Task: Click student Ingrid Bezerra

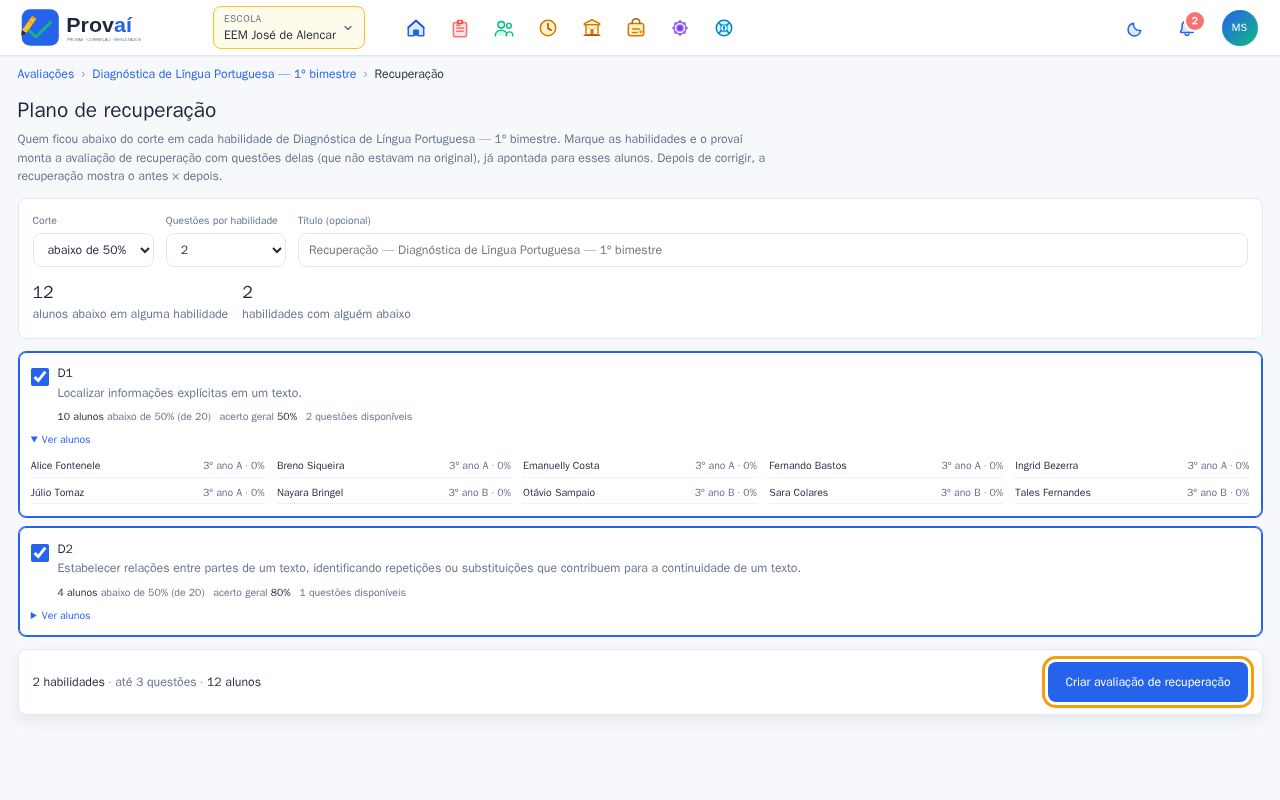Action: pyautogui.click(x=1047, y=466)
